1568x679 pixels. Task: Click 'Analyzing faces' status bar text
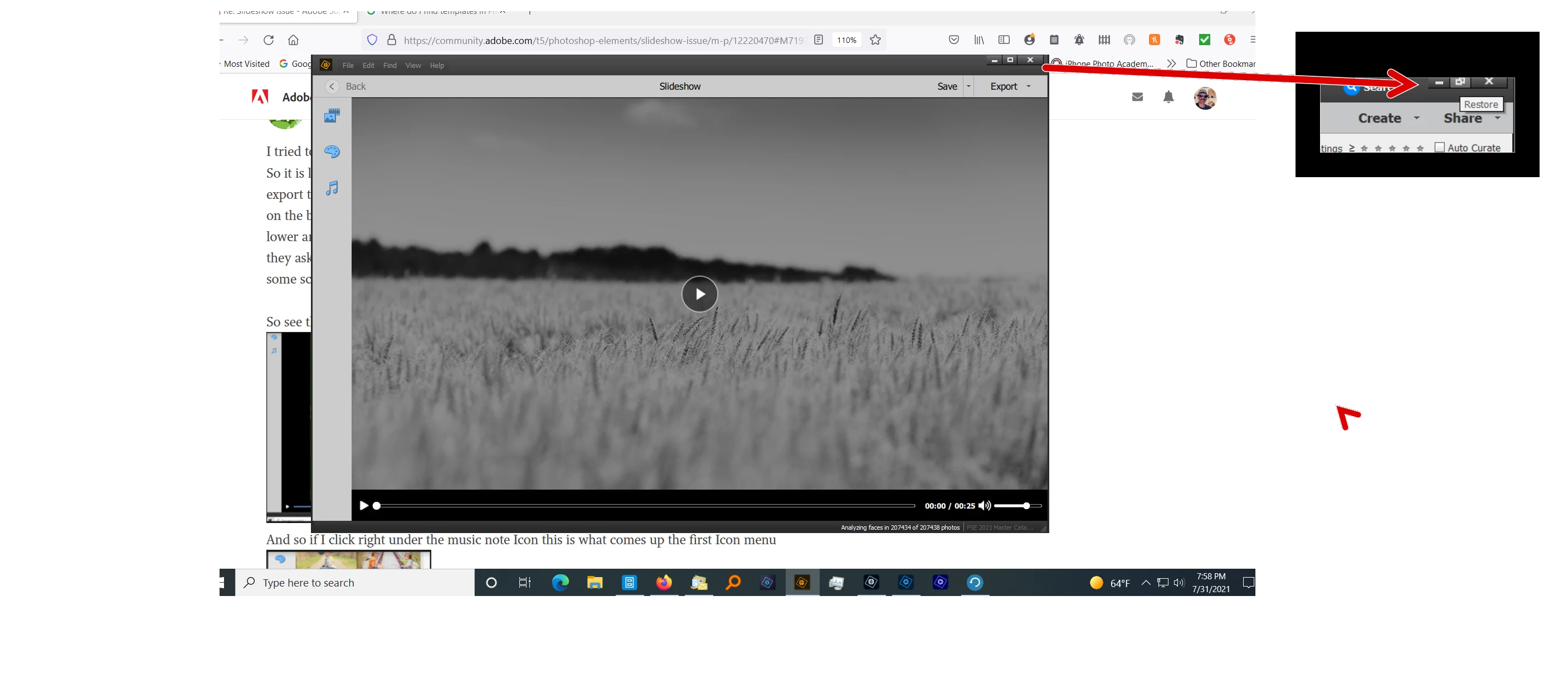pyautogui.click(x=900, y=527)
